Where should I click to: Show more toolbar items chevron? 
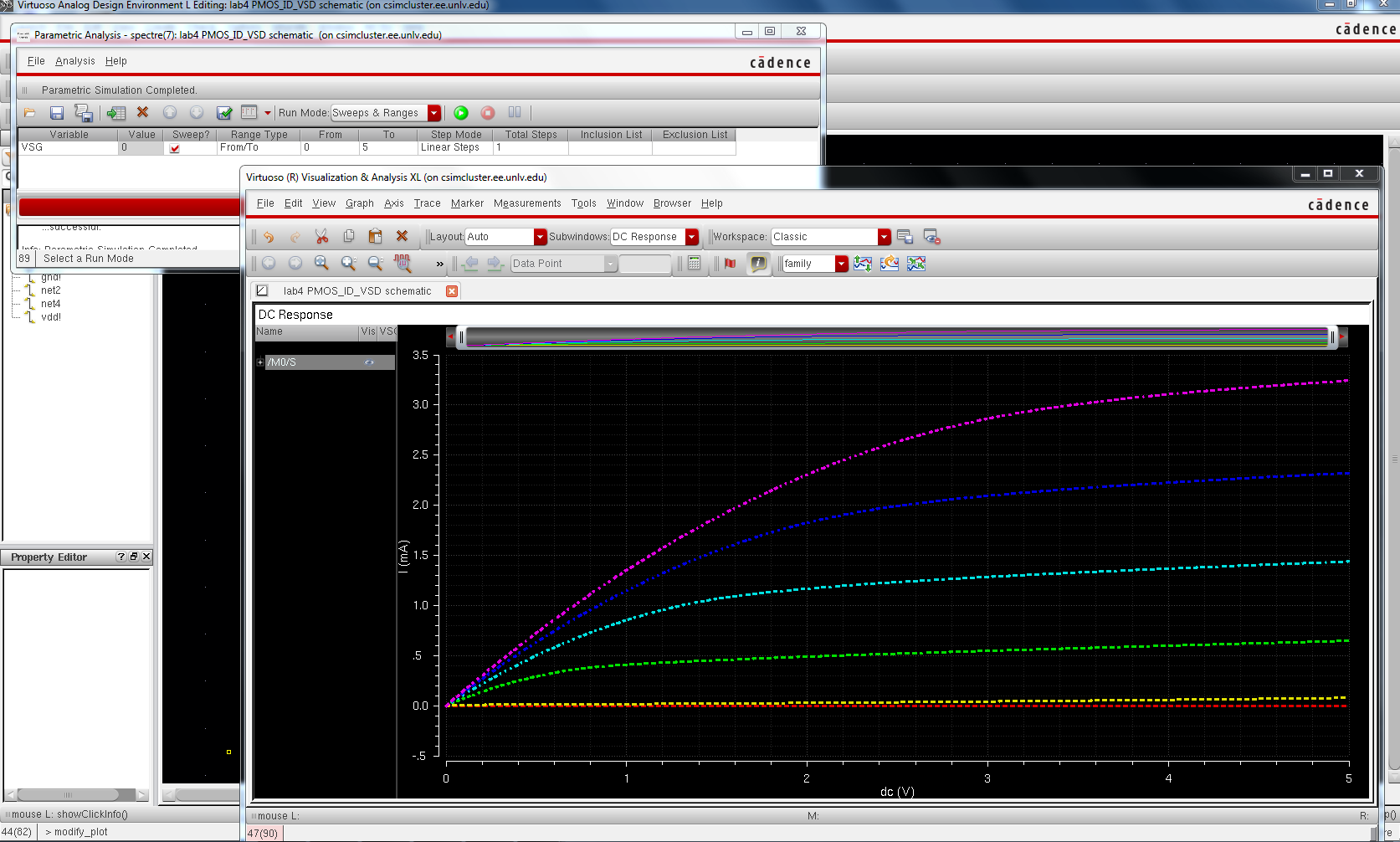pos(440,264)
